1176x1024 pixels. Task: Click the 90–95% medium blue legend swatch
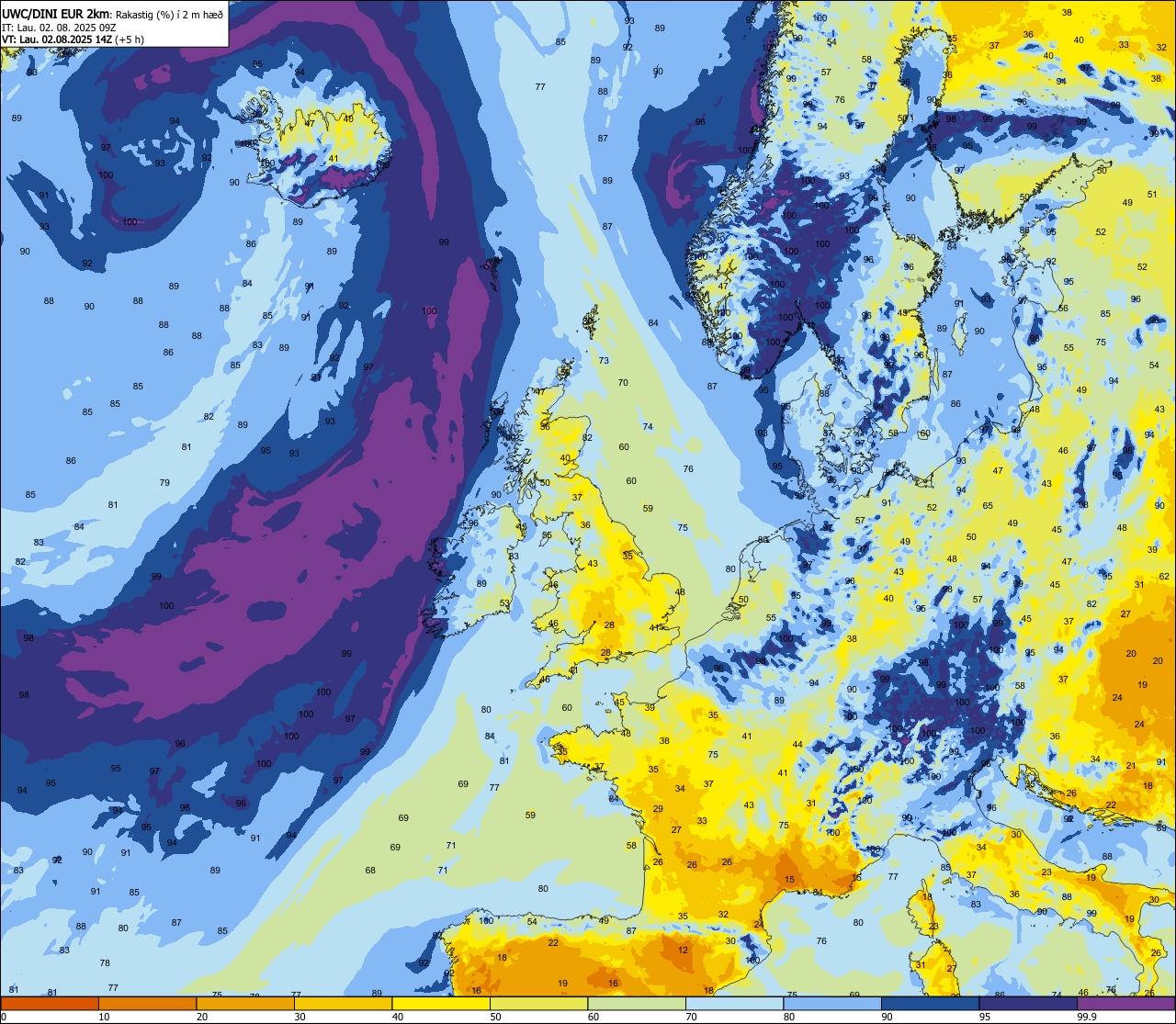coord(930,1003)
